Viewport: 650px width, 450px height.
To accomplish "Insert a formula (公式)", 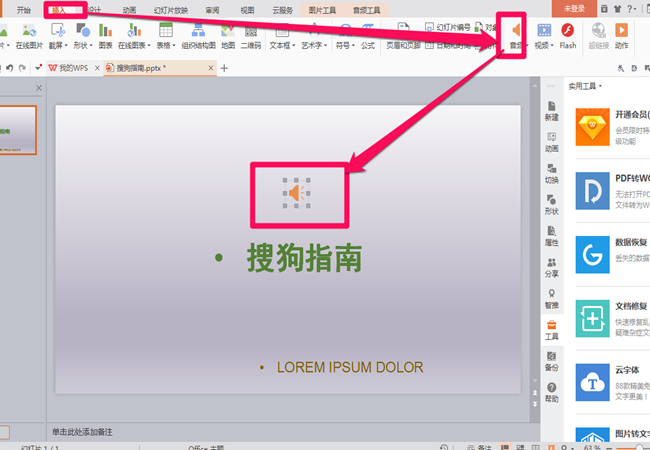I will (x=368, y=36).
